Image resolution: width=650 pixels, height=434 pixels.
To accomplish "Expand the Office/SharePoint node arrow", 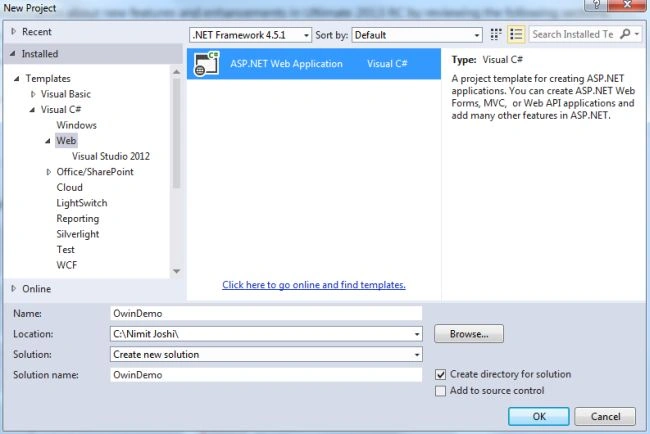I will [49, 172].
